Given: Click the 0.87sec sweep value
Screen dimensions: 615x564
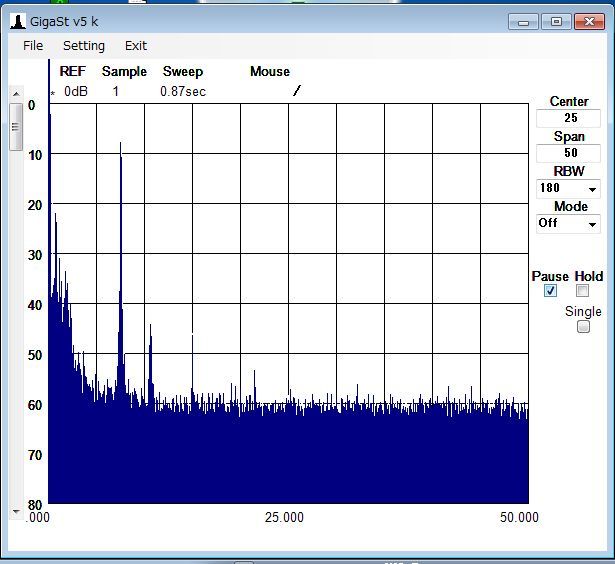Looking at the screenshot, I should (183, 91).
